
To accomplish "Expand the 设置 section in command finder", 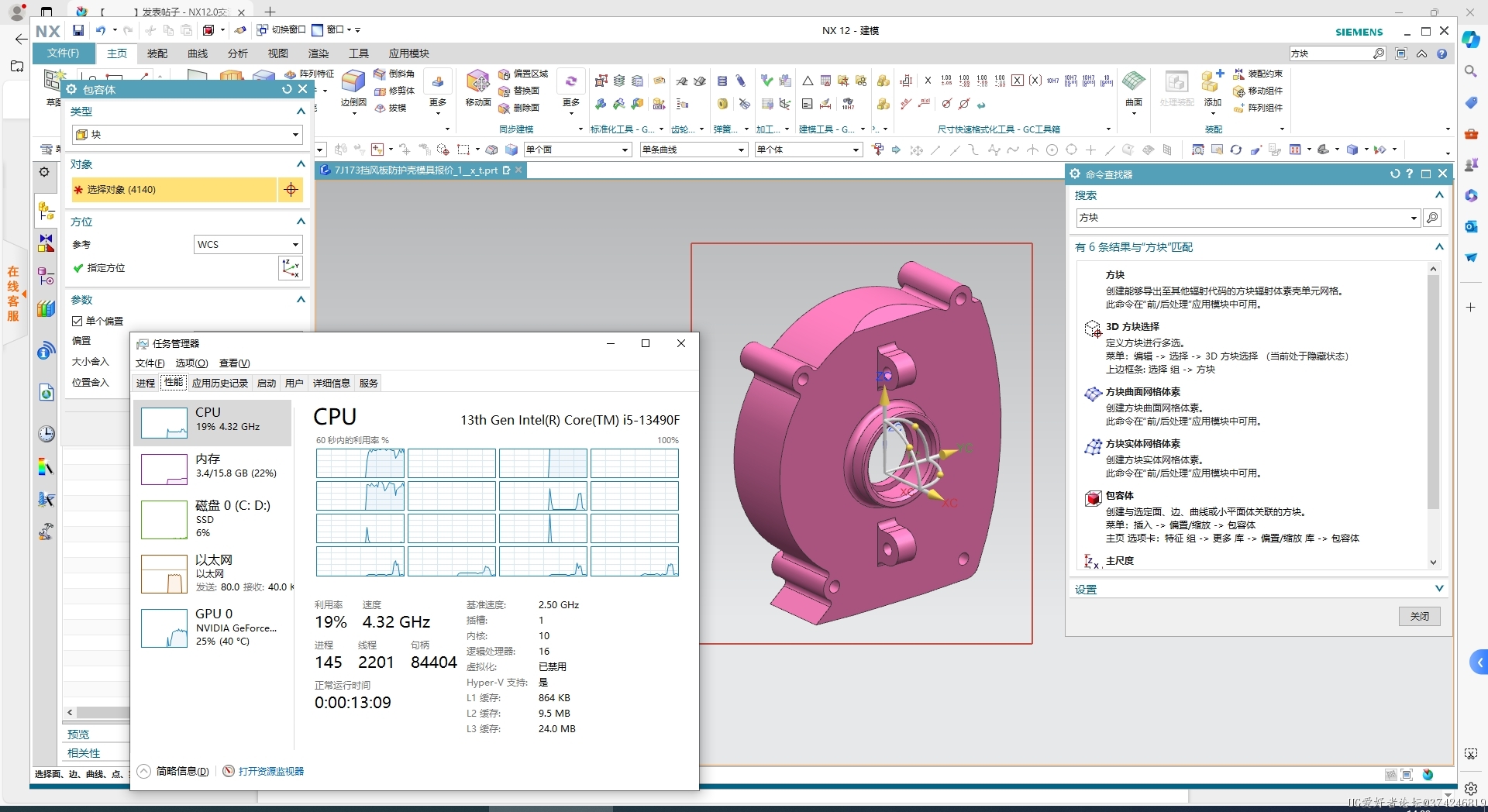I will 1439,589.
